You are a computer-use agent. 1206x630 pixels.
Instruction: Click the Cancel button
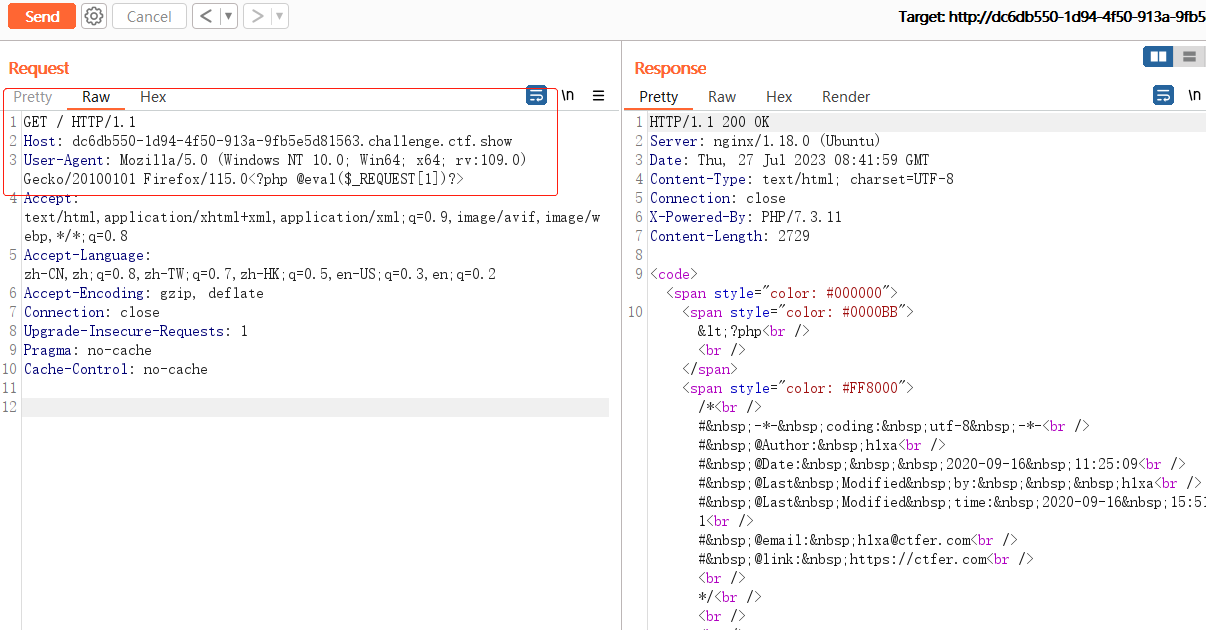tap(149, 16)
